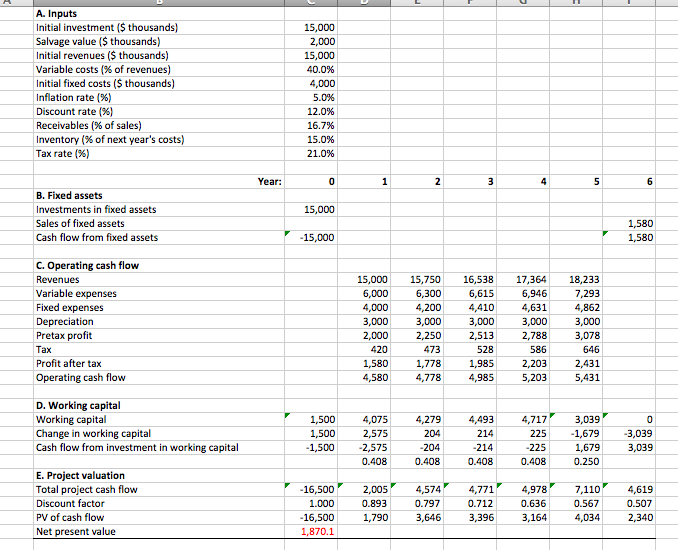678x550 pixels.
Task: Select Profit after tax value 1,778
Action: coord(417,364)
